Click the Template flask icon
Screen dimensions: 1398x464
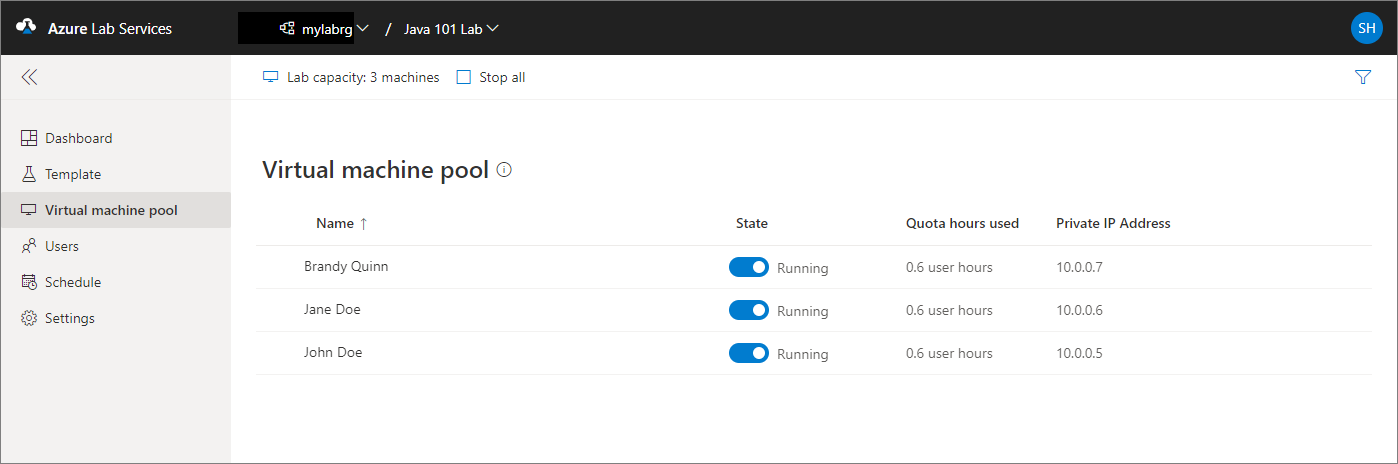point(28,174)
